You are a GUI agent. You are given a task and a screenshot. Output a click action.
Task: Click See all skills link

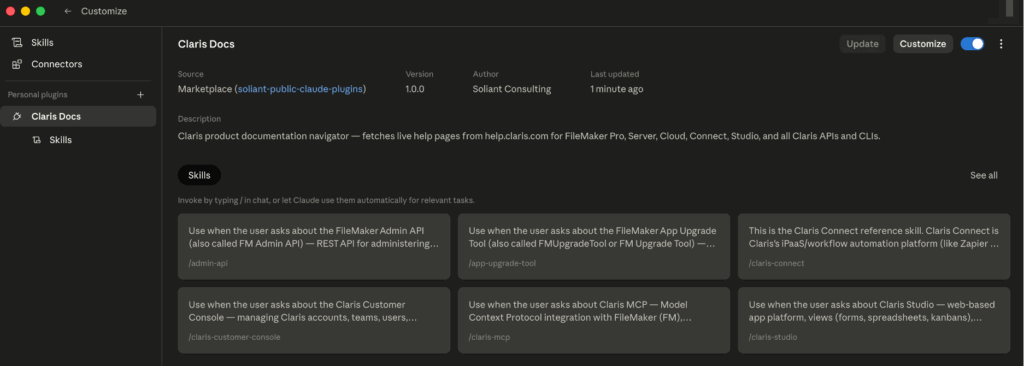coord(984,175)
